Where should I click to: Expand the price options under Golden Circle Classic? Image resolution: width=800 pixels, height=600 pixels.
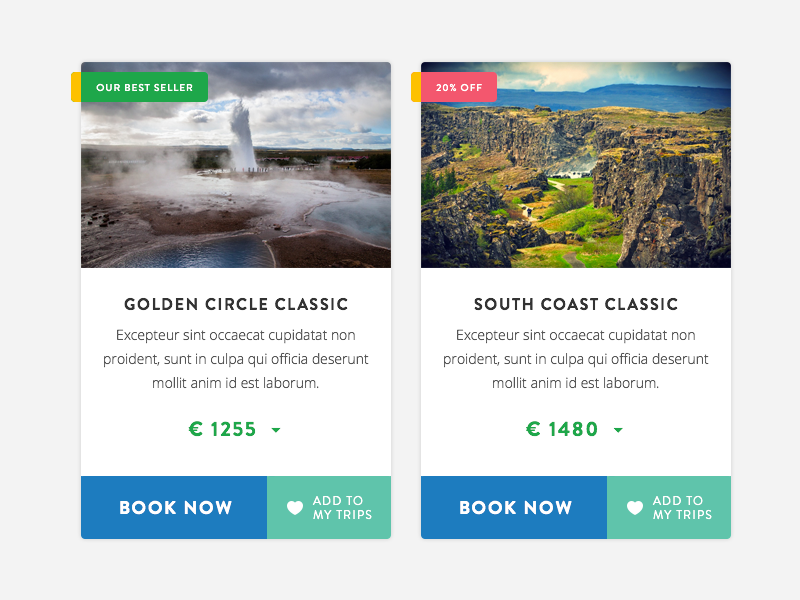(276, 430)
